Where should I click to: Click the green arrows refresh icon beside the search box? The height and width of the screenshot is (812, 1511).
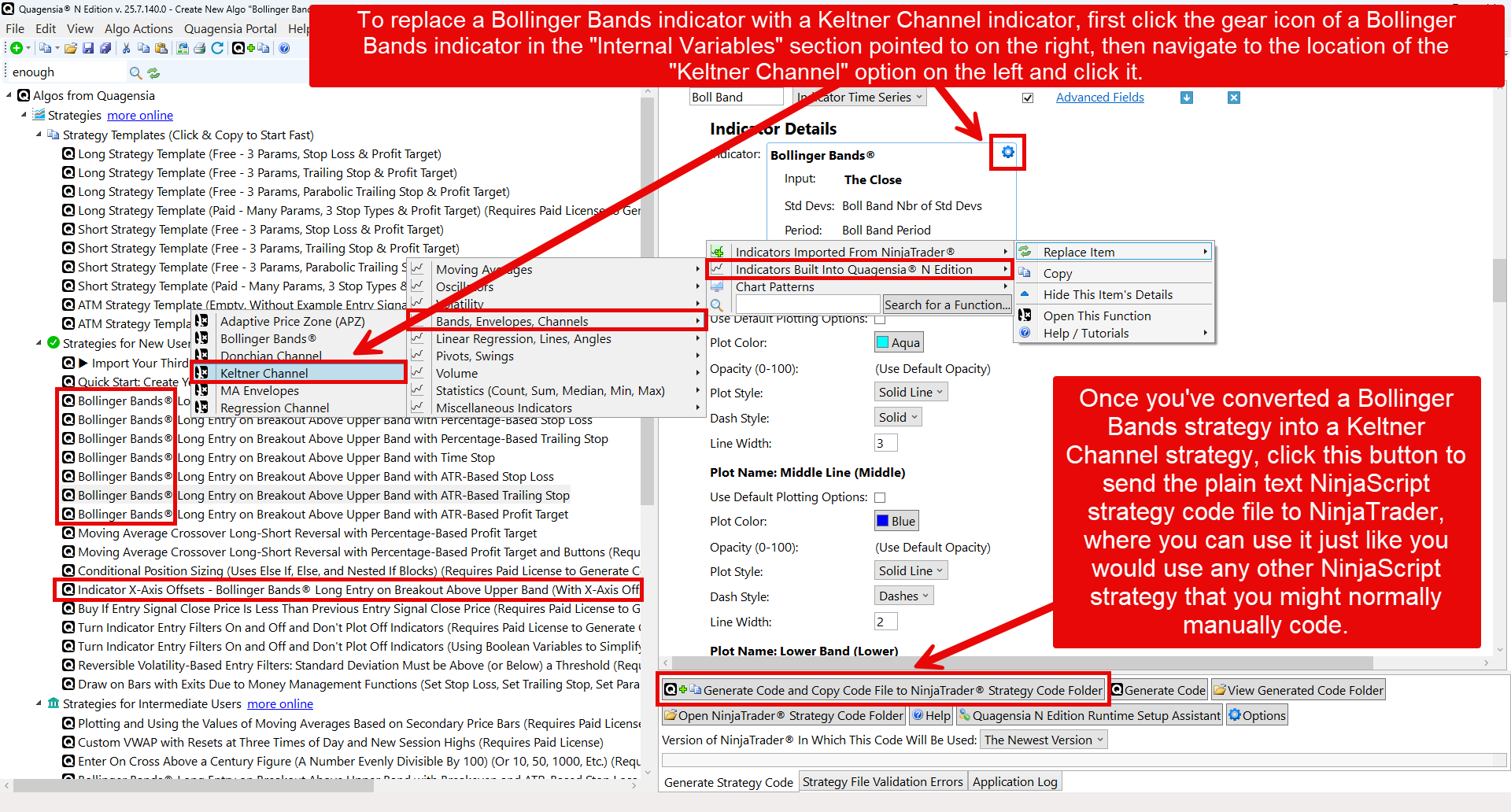153,72
